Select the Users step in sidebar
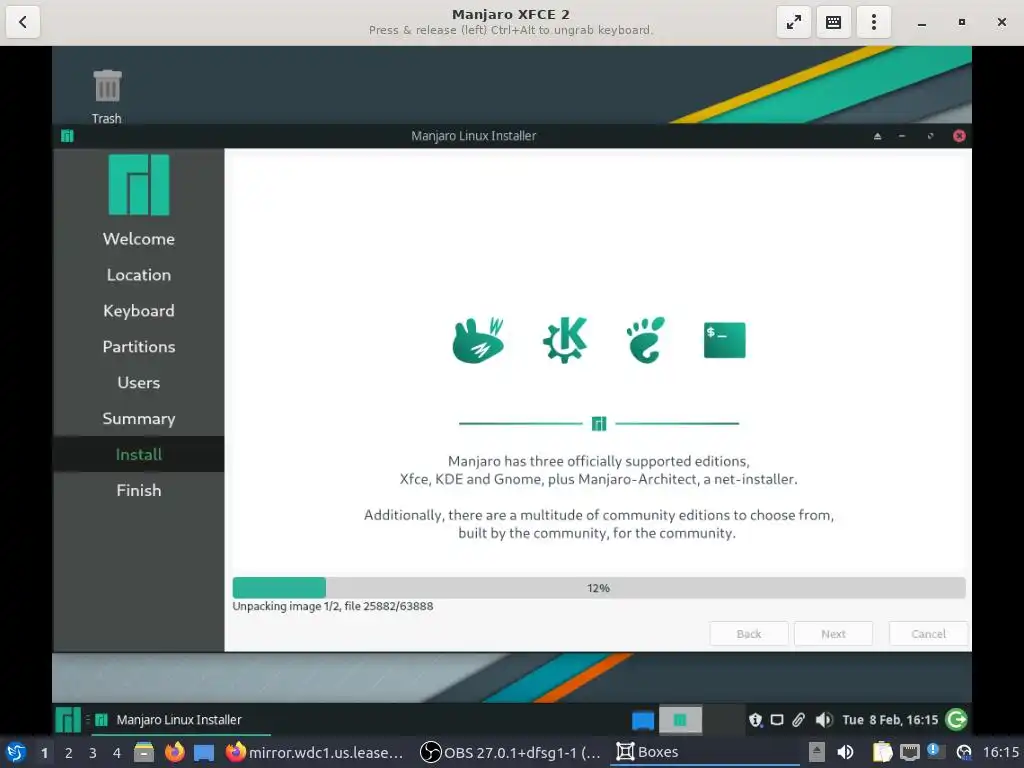 click(138, 383)
